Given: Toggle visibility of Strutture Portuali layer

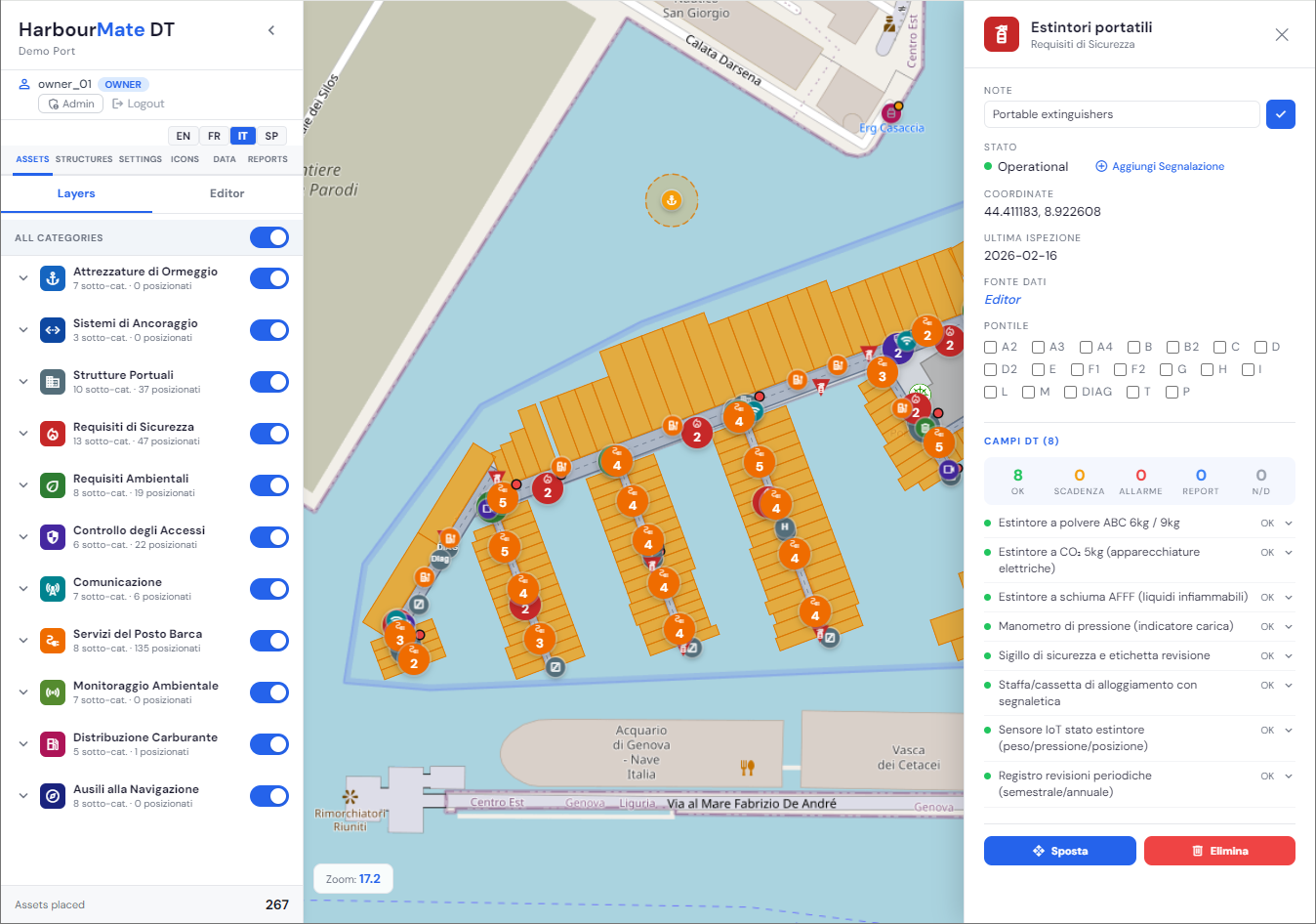Looking at the screenshot, I should pos(268,382).
